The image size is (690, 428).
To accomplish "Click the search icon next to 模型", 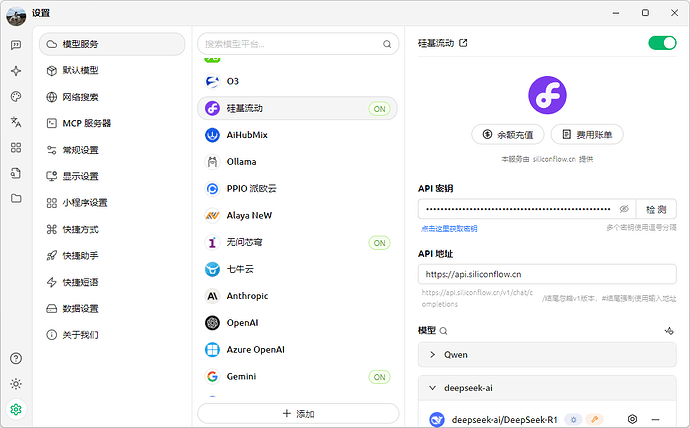I will coord(444,331).
